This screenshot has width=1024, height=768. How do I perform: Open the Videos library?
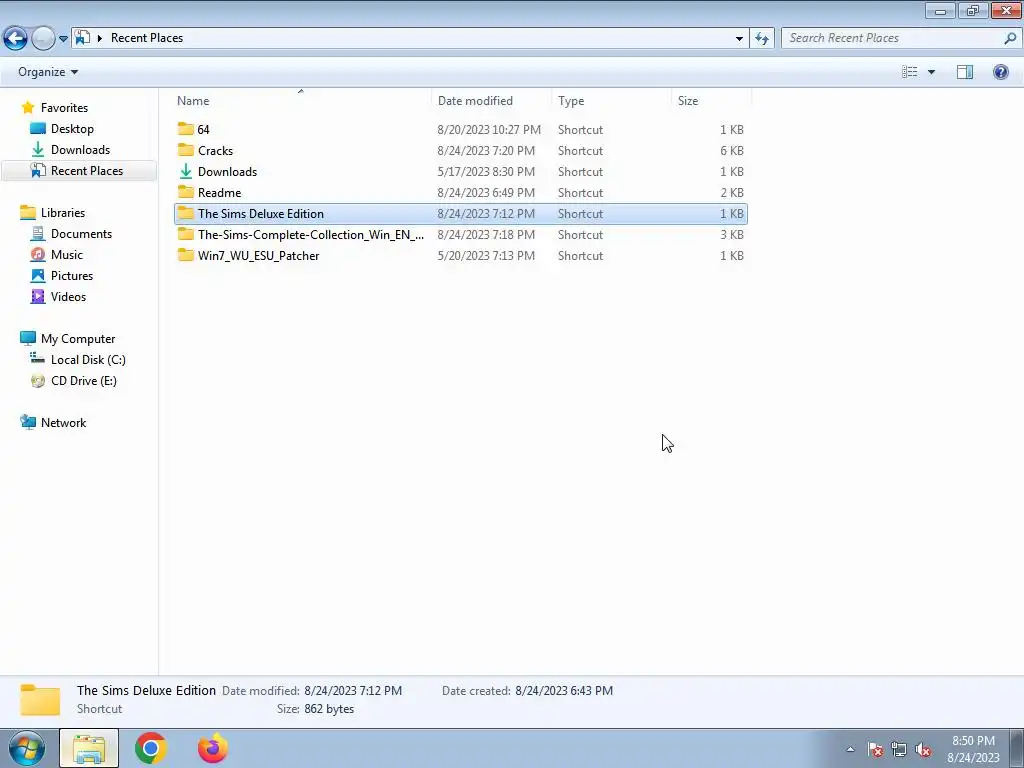pos(68,296)
